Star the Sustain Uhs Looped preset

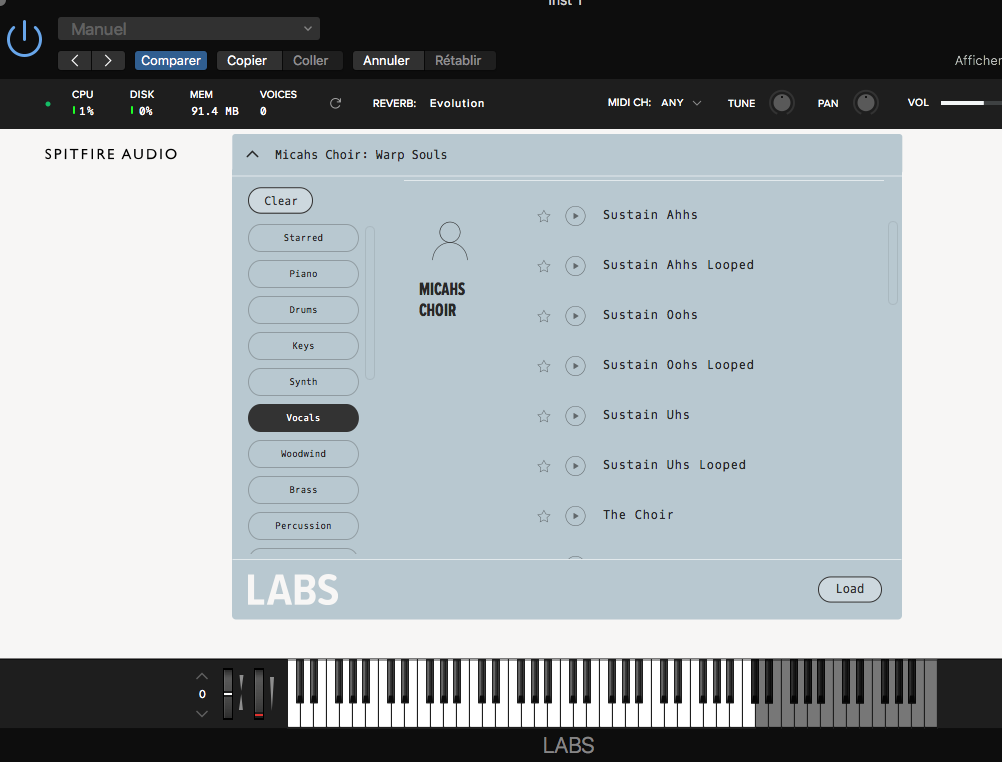click(x=544, y=466)
